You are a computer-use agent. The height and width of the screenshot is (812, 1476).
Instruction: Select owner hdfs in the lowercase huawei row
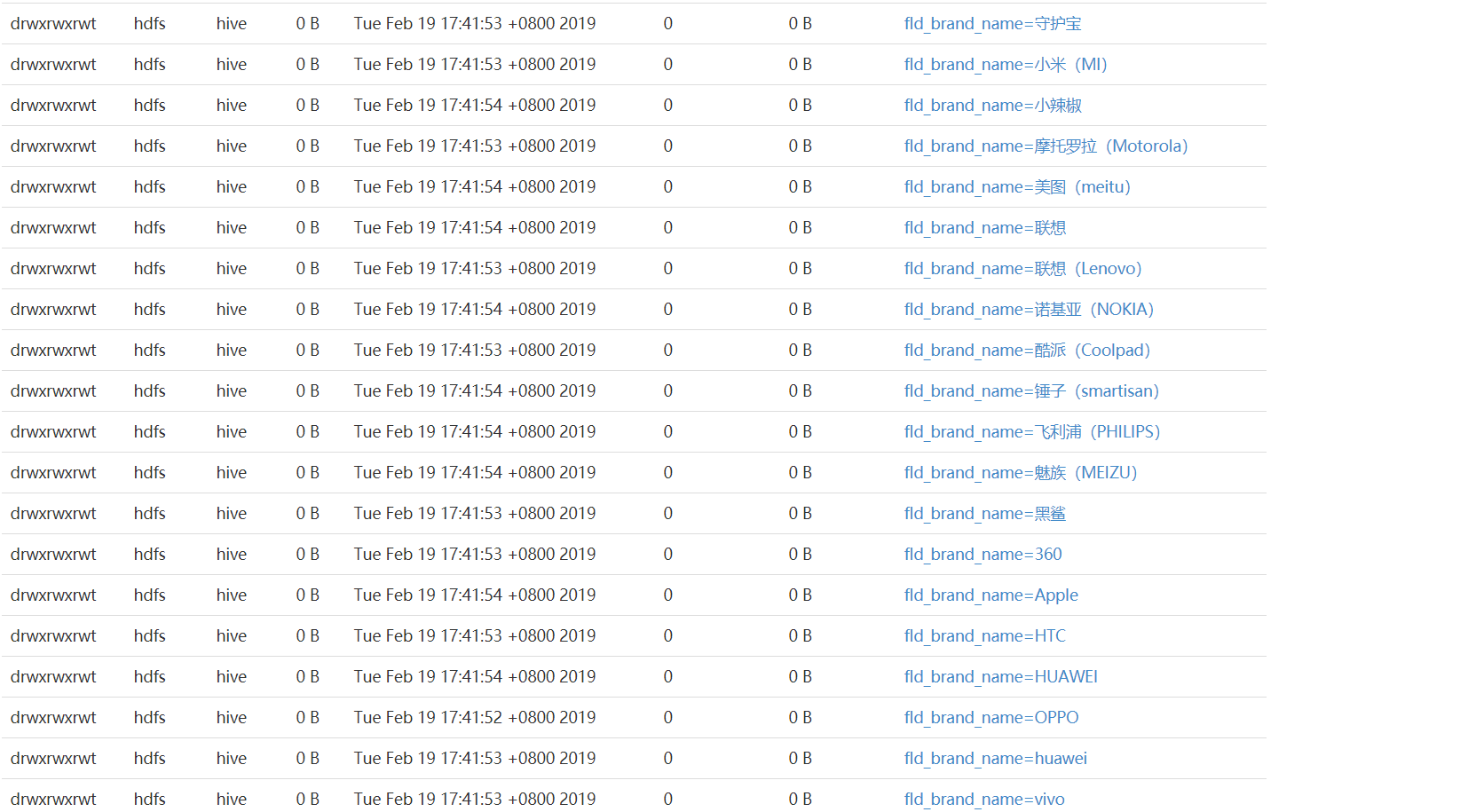[150, 759]
